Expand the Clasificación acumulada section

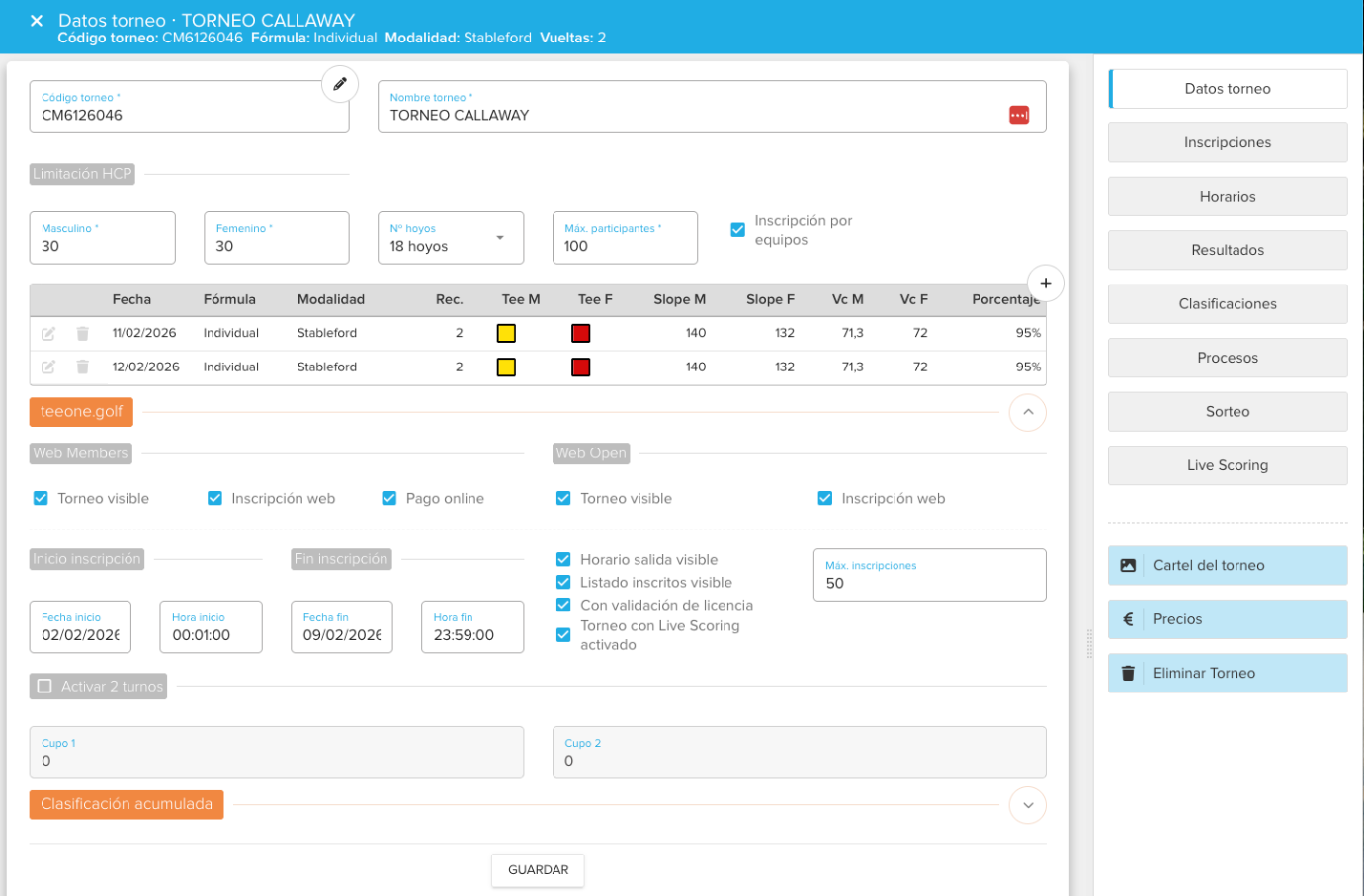[1027, 805]
